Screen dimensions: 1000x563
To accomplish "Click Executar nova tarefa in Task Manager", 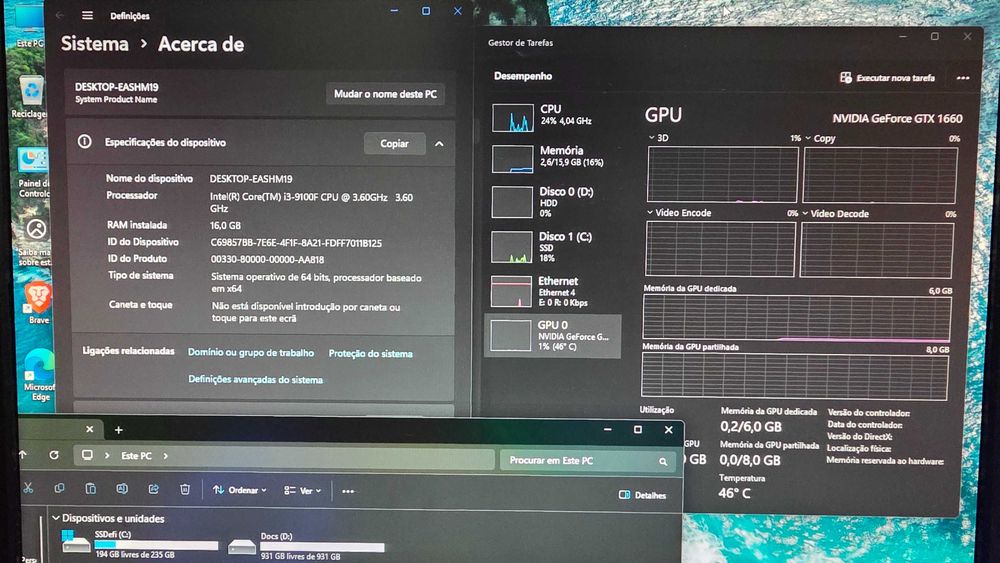I will point(887,78).
